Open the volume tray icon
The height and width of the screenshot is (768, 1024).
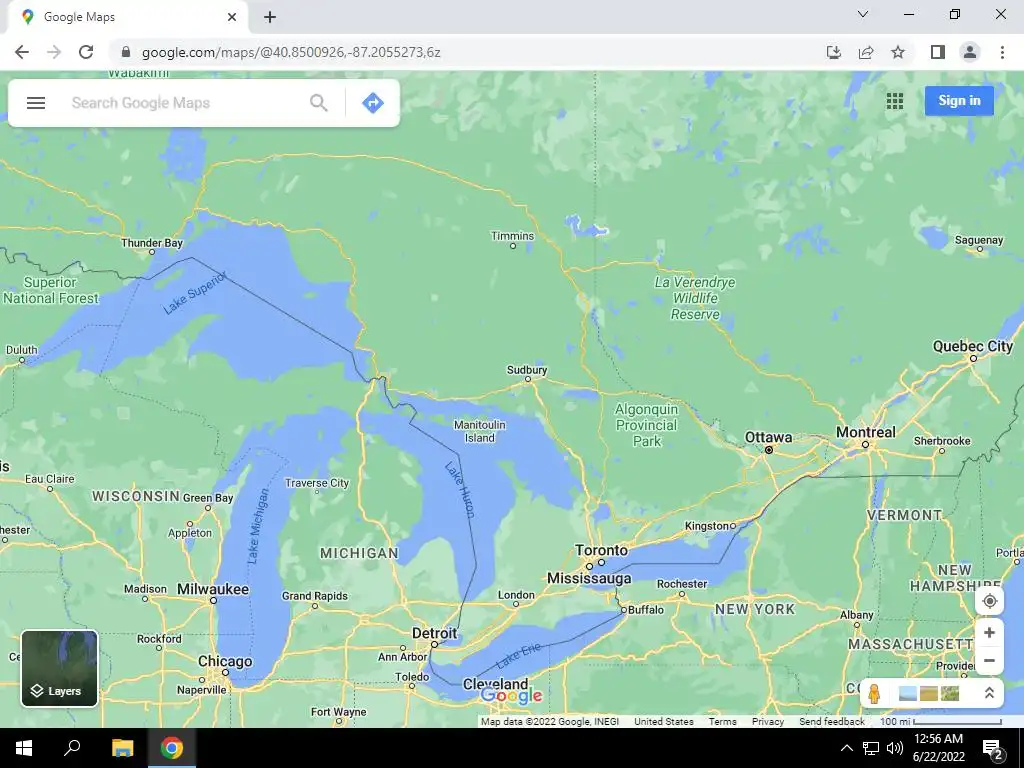[895, 748]
